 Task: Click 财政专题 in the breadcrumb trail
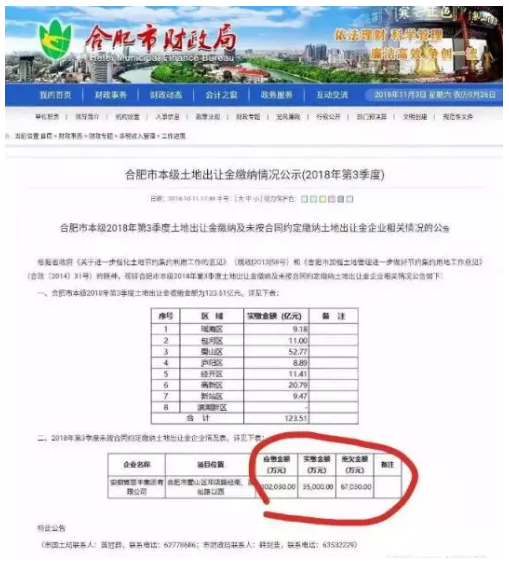click(101, 136)
